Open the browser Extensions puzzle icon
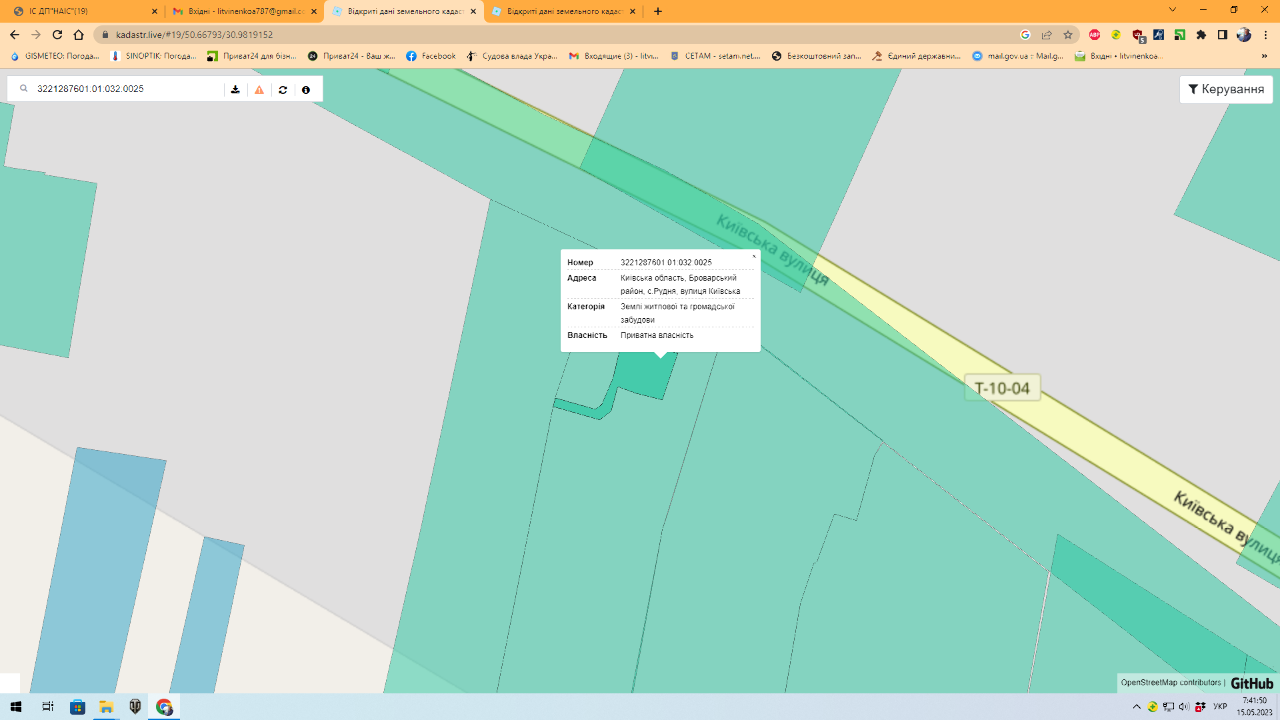 pos(1201,34)
